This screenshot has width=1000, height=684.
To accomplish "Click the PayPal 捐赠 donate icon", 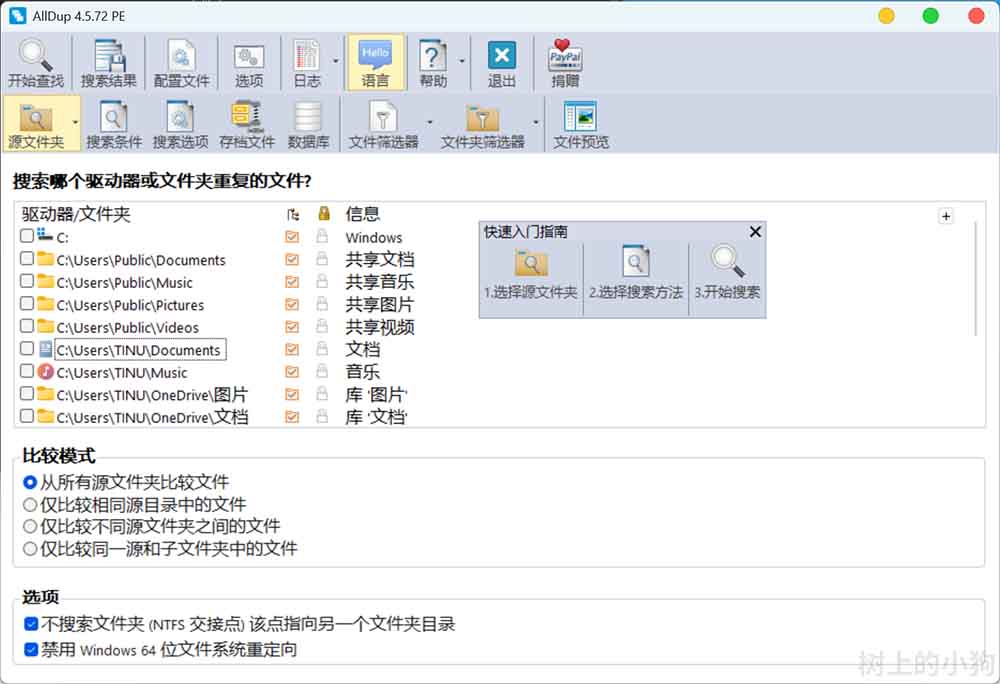I will [565, 63].
